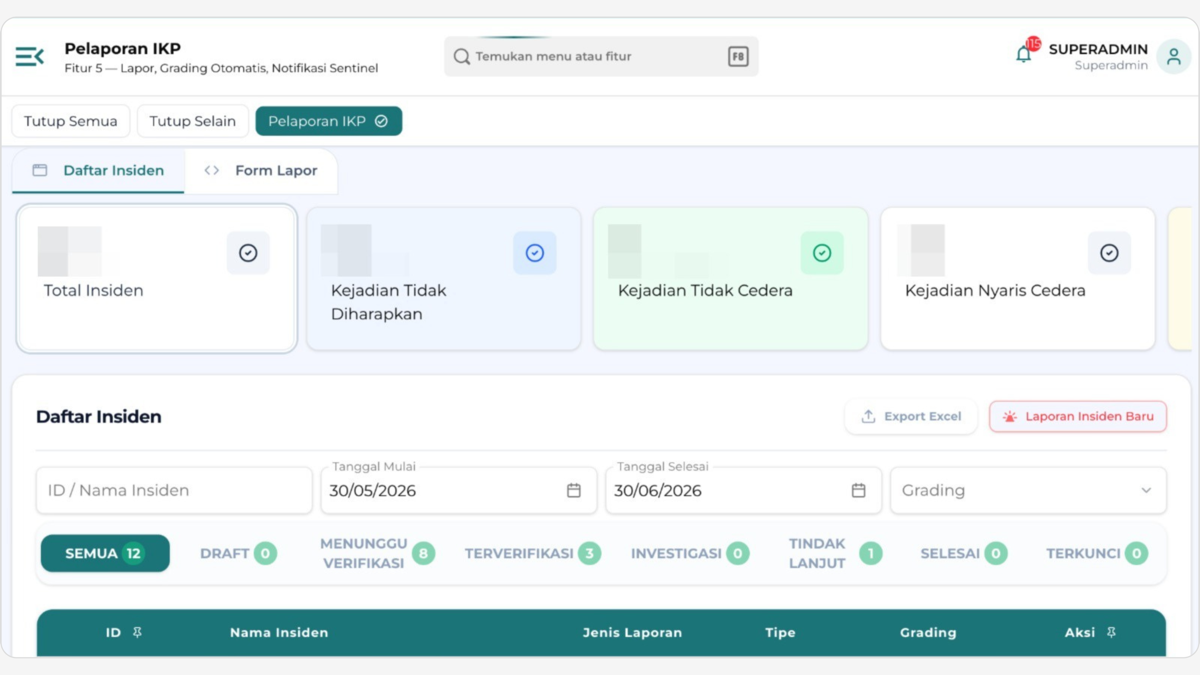Open calendar picker for Tanggal Selesai
Viewport: 1200px width, 675px height.
coord(858,491)
